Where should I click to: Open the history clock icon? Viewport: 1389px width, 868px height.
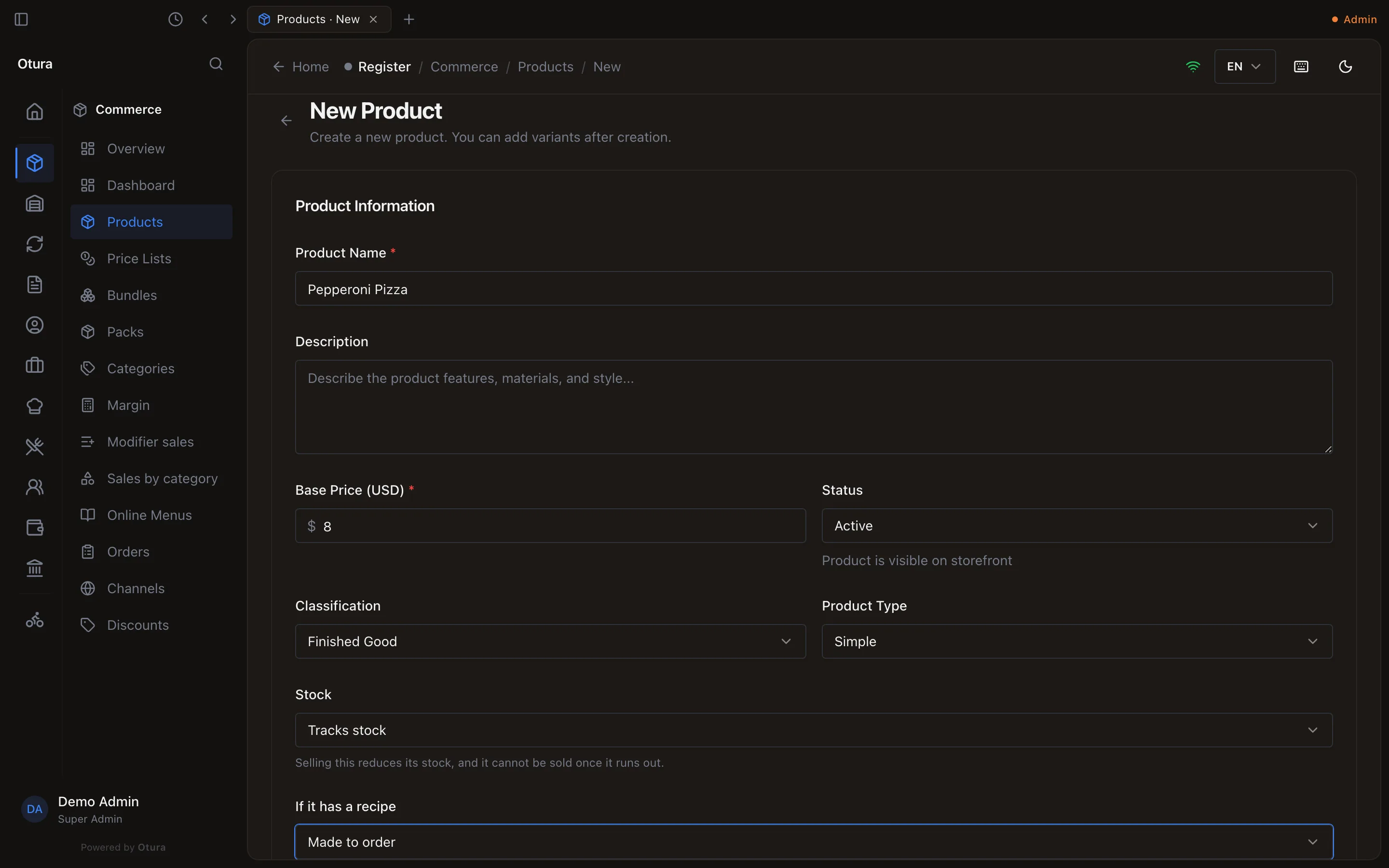[x=176, y=19]
